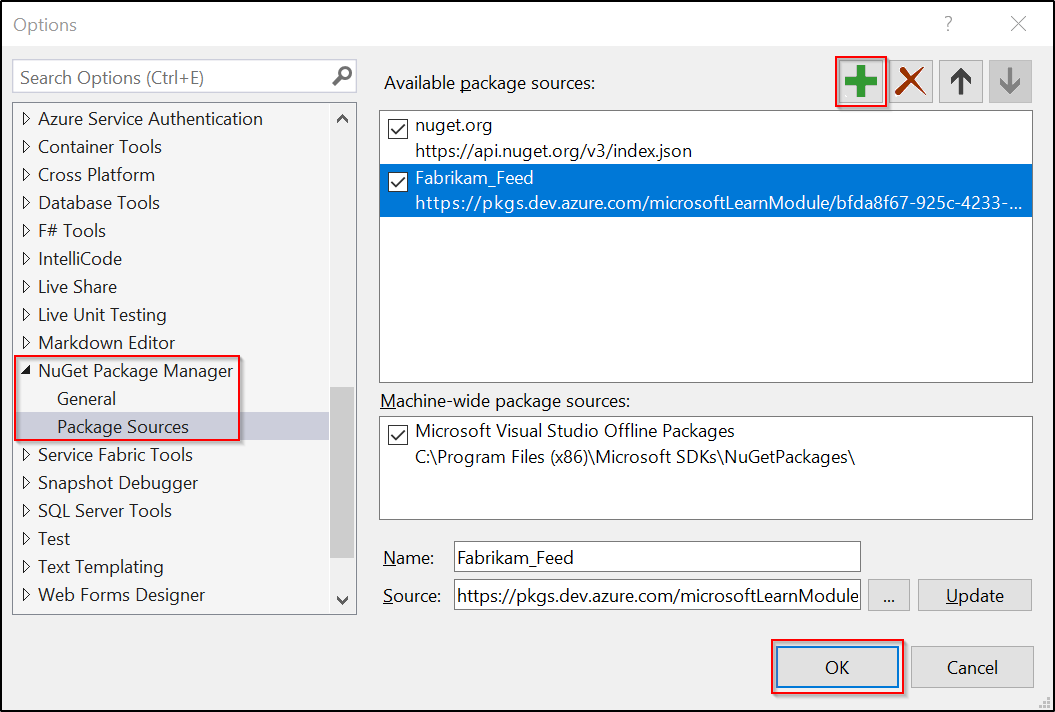Expand Azure Service Authentication

click(24, 118)
